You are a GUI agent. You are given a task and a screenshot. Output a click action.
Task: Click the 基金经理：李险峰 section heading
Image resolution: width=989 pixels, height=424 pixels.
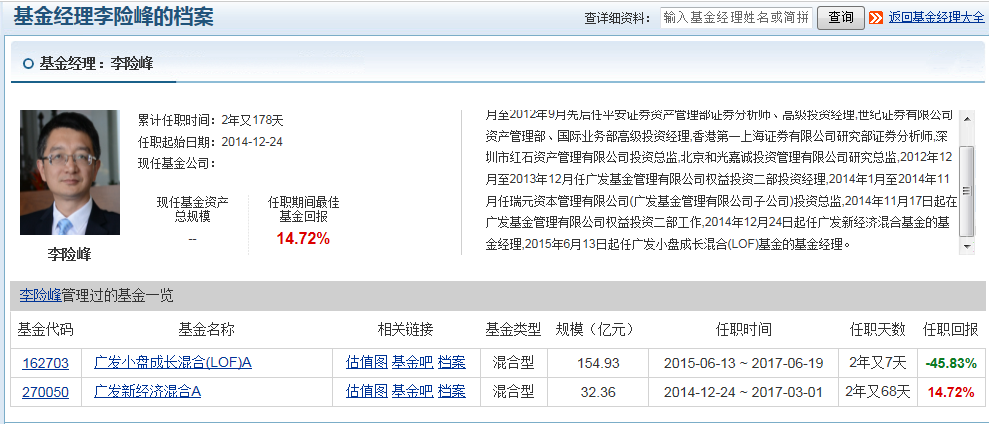[96, 63]
